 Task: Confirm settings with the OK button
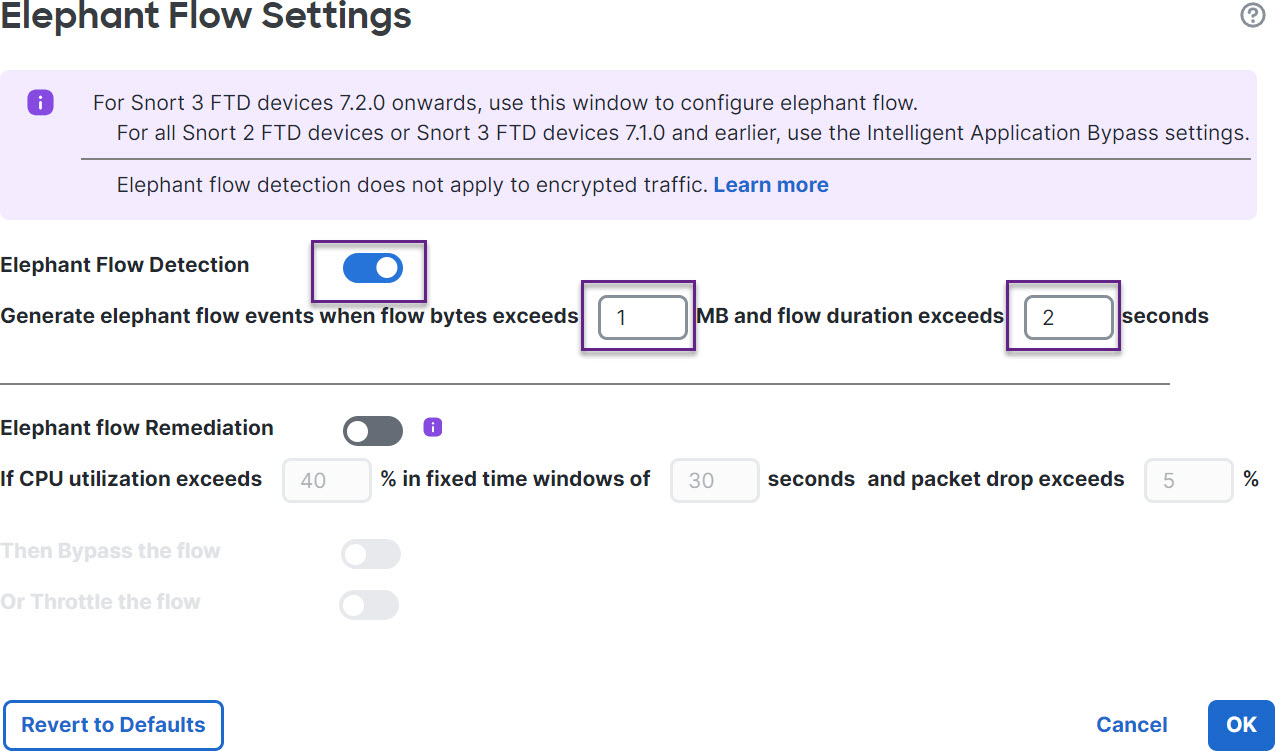(1241, 725)
